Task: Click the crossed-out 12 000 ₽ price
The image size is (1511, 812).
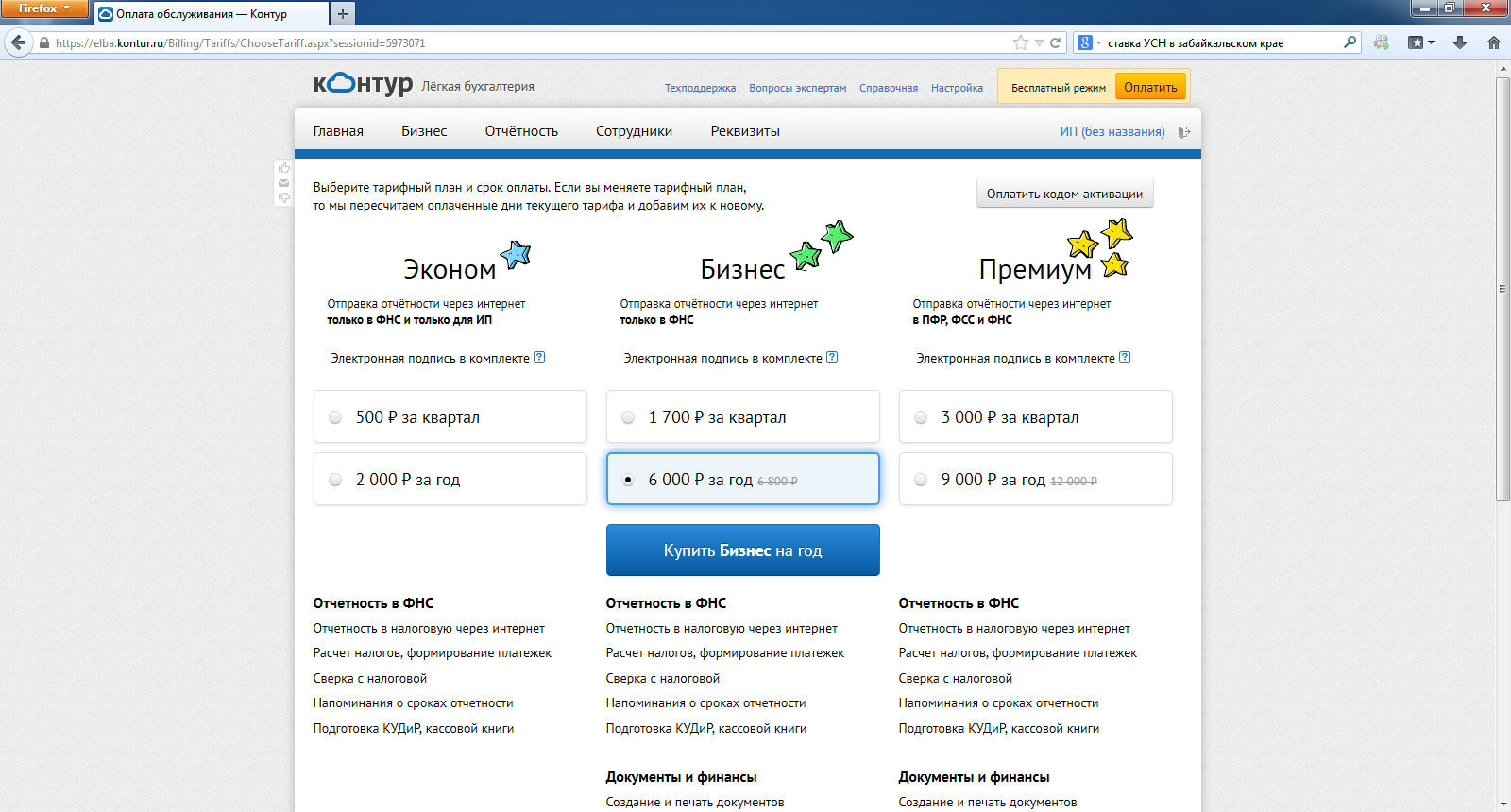Action: pyautogui.click(x=1074, y=481)
